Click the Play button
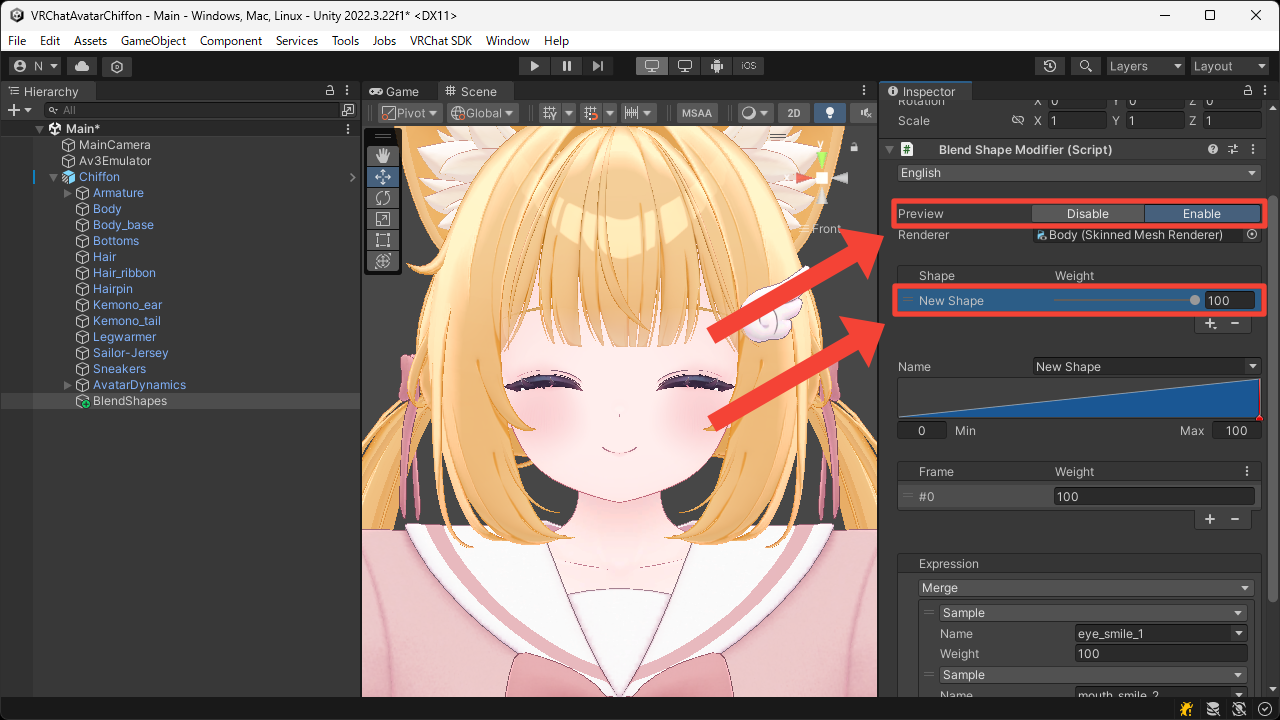 point(535,66)
